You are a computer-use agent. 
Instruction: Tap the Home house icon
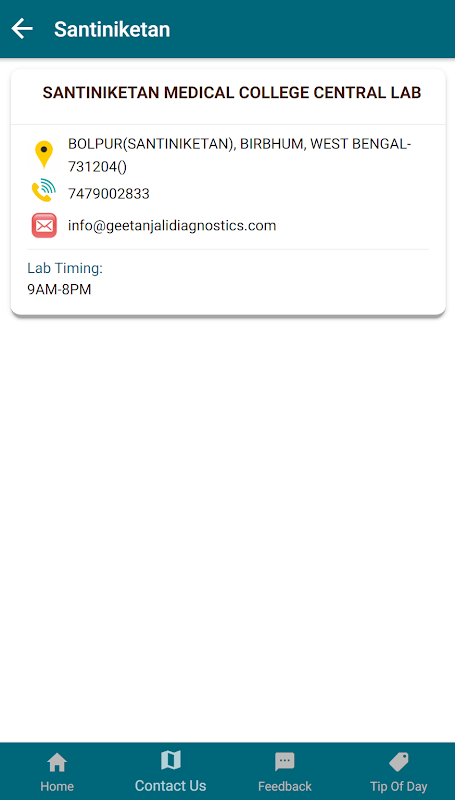(x=57, y=763)
